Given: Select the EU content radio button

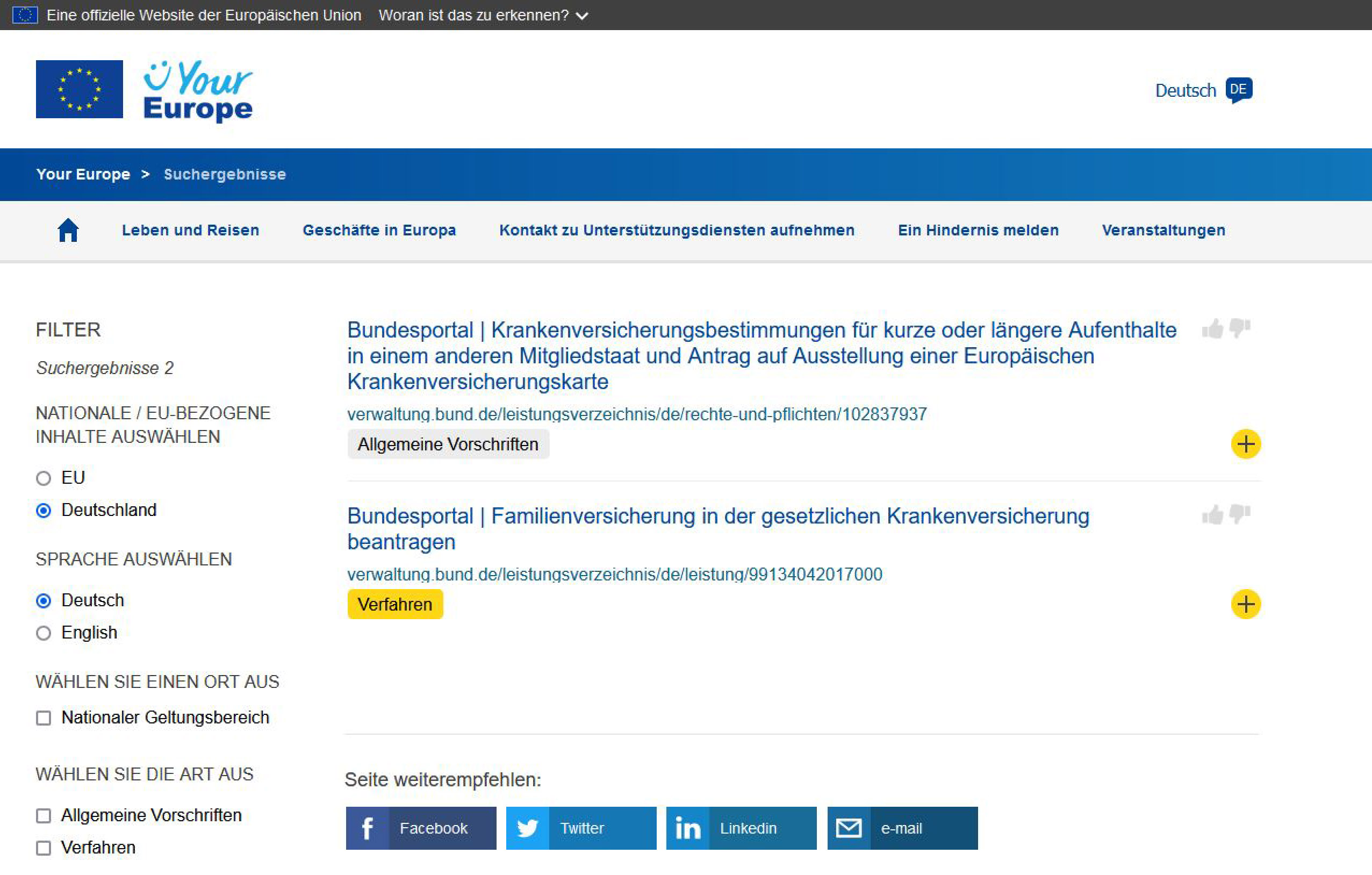Looking at the screenshot, I should click(x=44, y=478).
